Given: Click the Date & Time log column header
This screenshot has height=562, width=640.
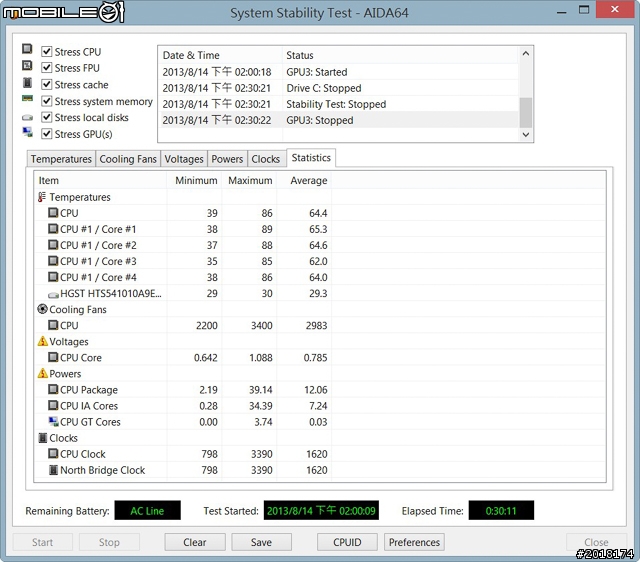Looking at the screenshot, I should click(x=220, y=55).
